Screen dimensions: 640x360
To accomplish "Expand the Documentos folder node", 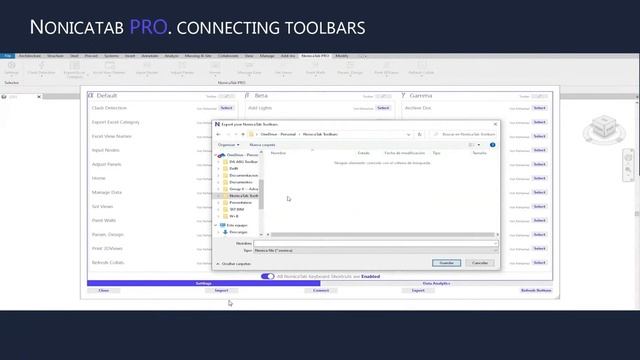I will coord(219,182).
